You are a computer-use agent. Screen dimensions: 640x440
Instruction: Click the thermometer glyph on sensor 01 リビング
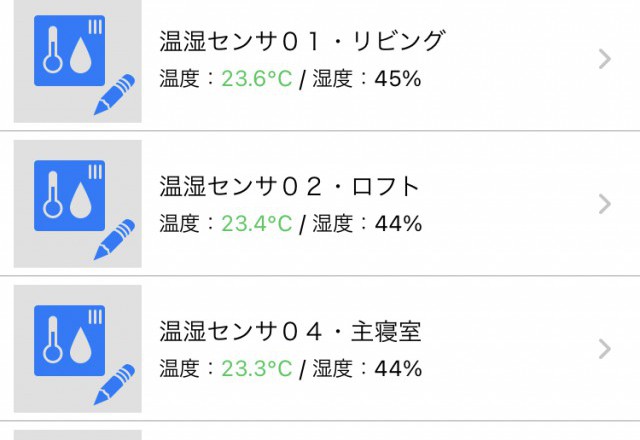coord(52,49)
